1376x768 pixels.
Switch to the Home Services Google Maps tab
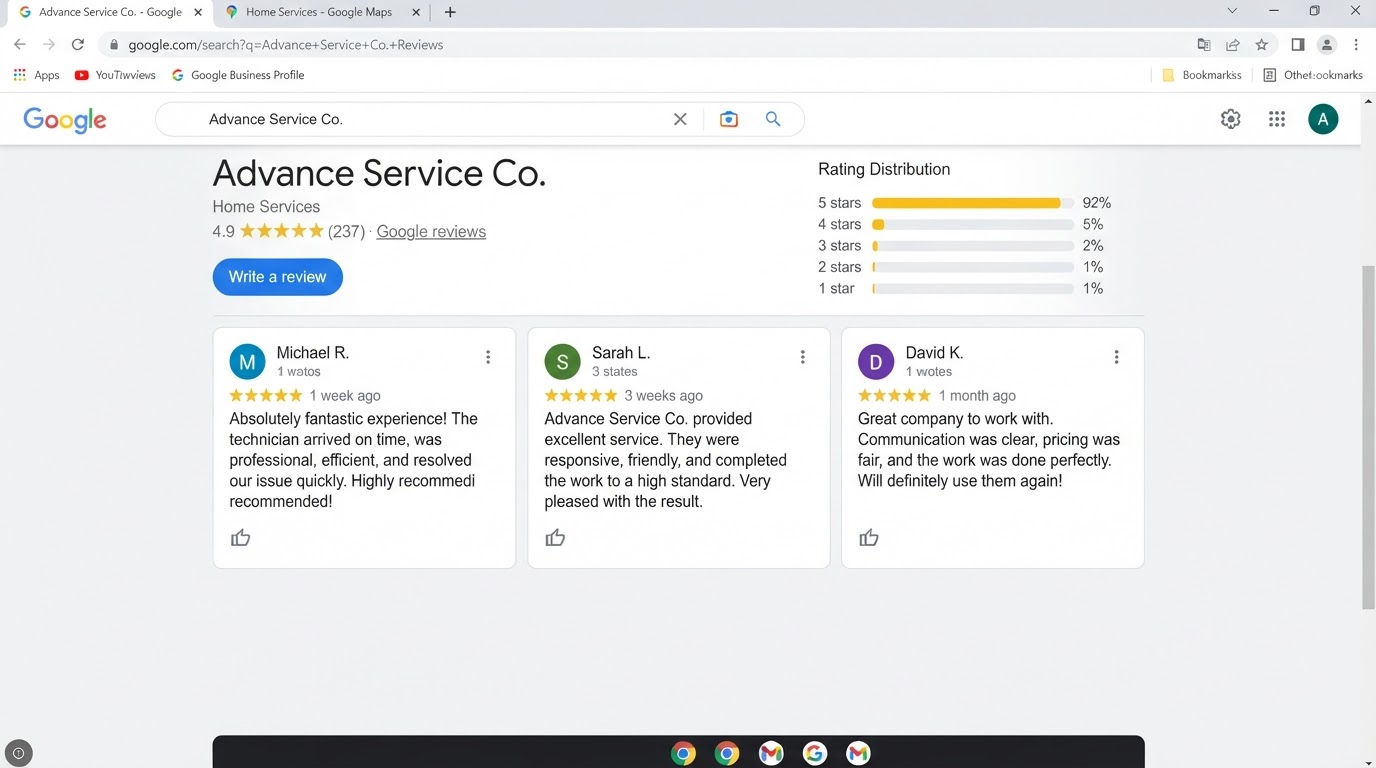click(318, 12)
